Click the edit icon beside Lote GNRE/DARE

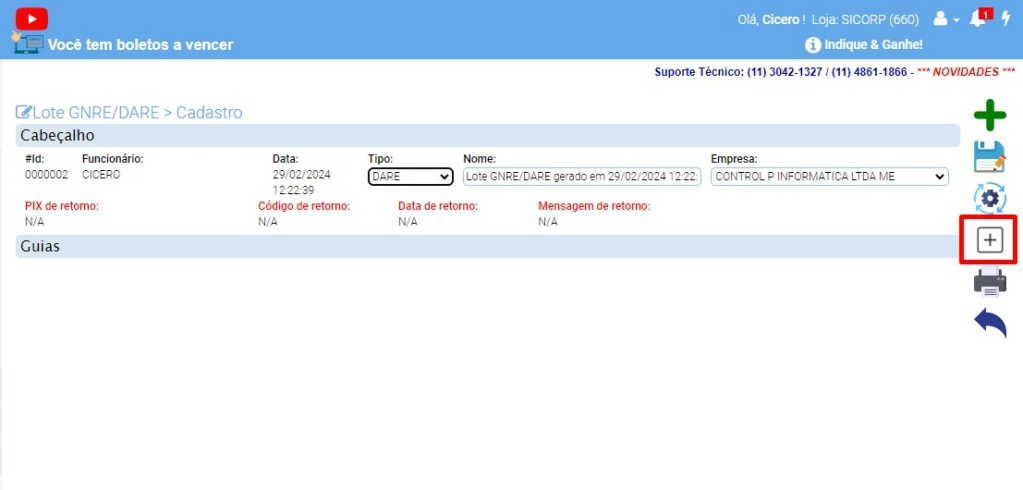click(23, 112)
